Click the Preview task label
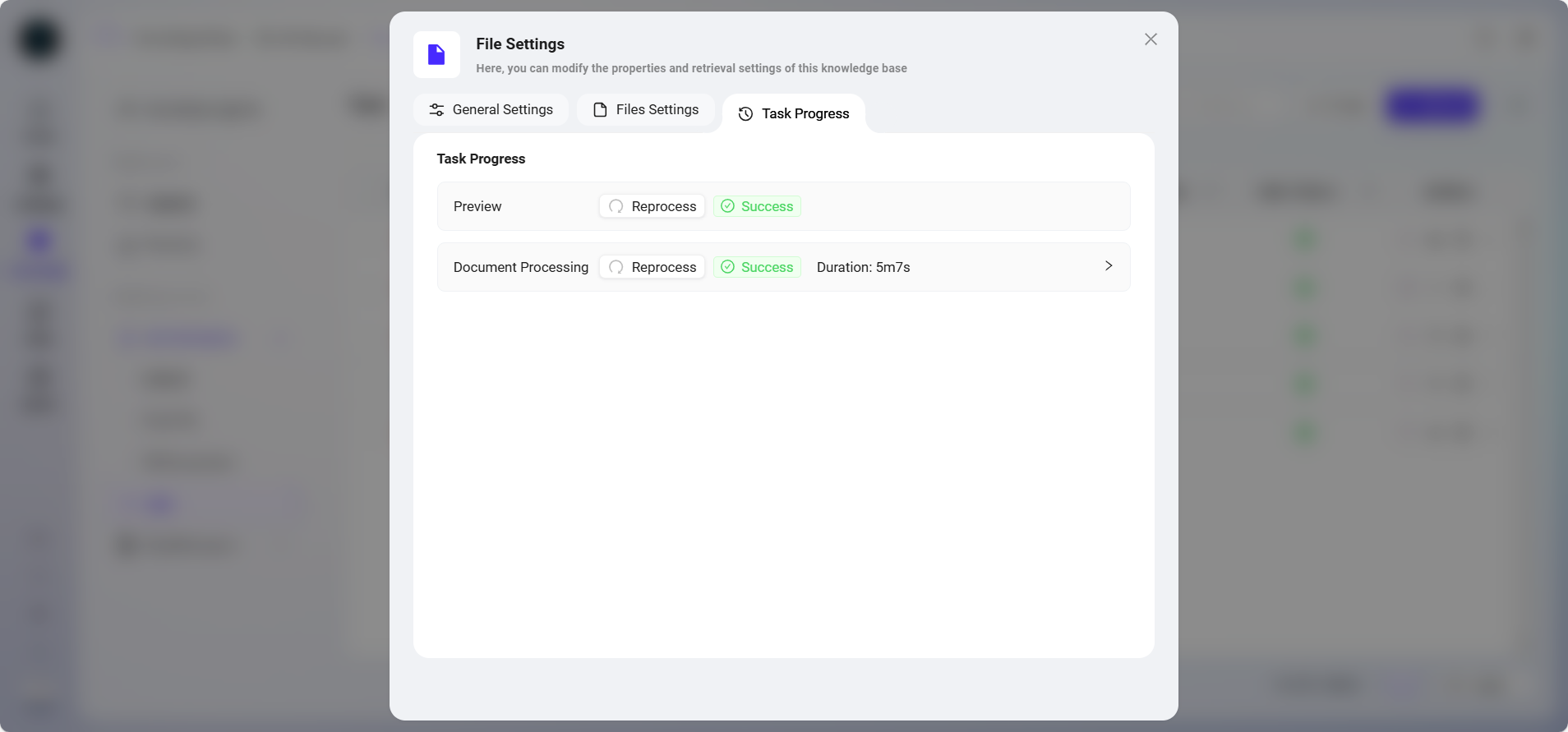 pos(477,207)
